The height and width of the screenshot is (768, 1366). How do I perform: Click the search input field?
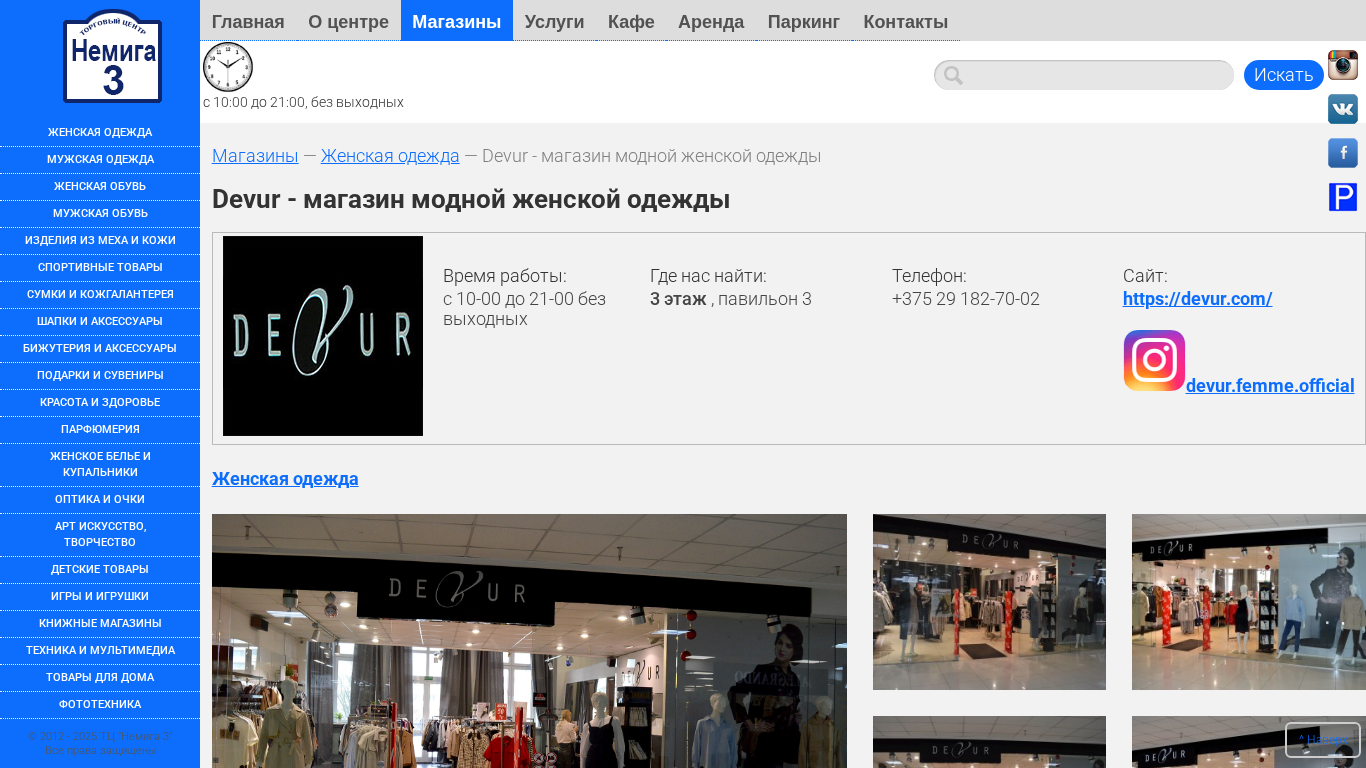[1084, 75]
